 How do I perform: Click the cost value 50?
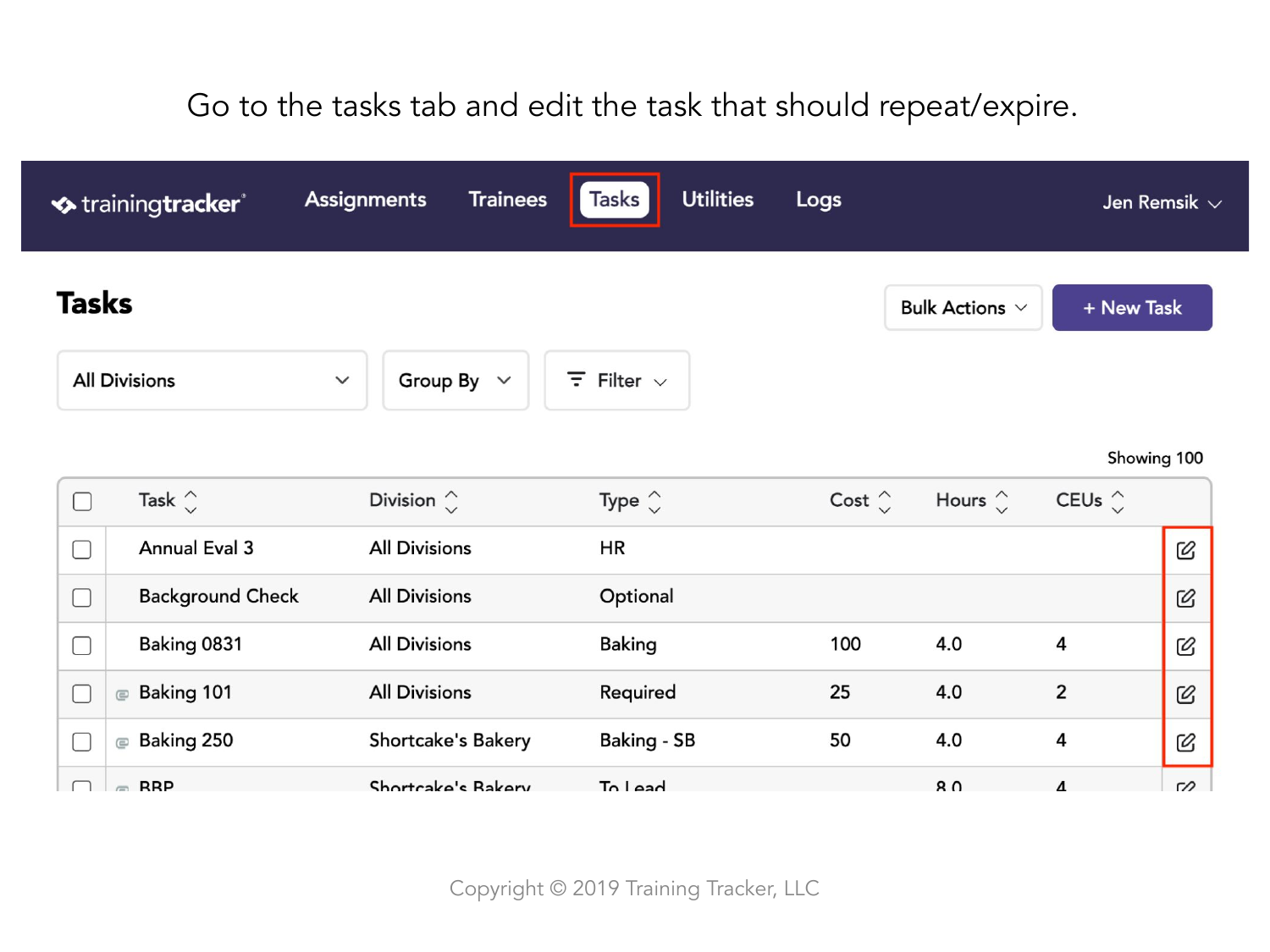coord(840,741)
